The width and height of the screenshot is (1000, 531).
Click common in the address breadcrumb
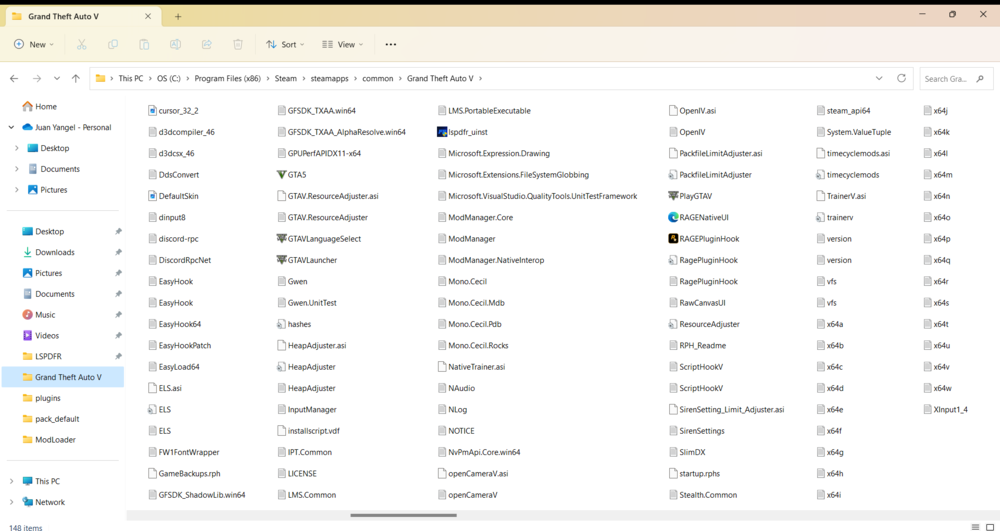(x=378, y=78)
